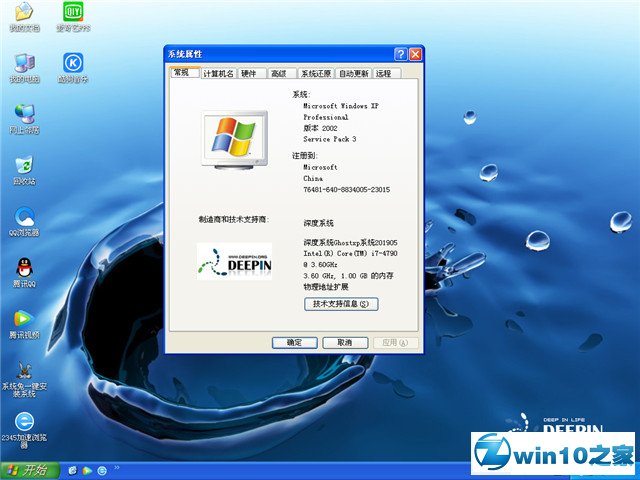Switch to the 自动更新 tab
This screenshot has height=480, width=640.
(x=354, y=73)
